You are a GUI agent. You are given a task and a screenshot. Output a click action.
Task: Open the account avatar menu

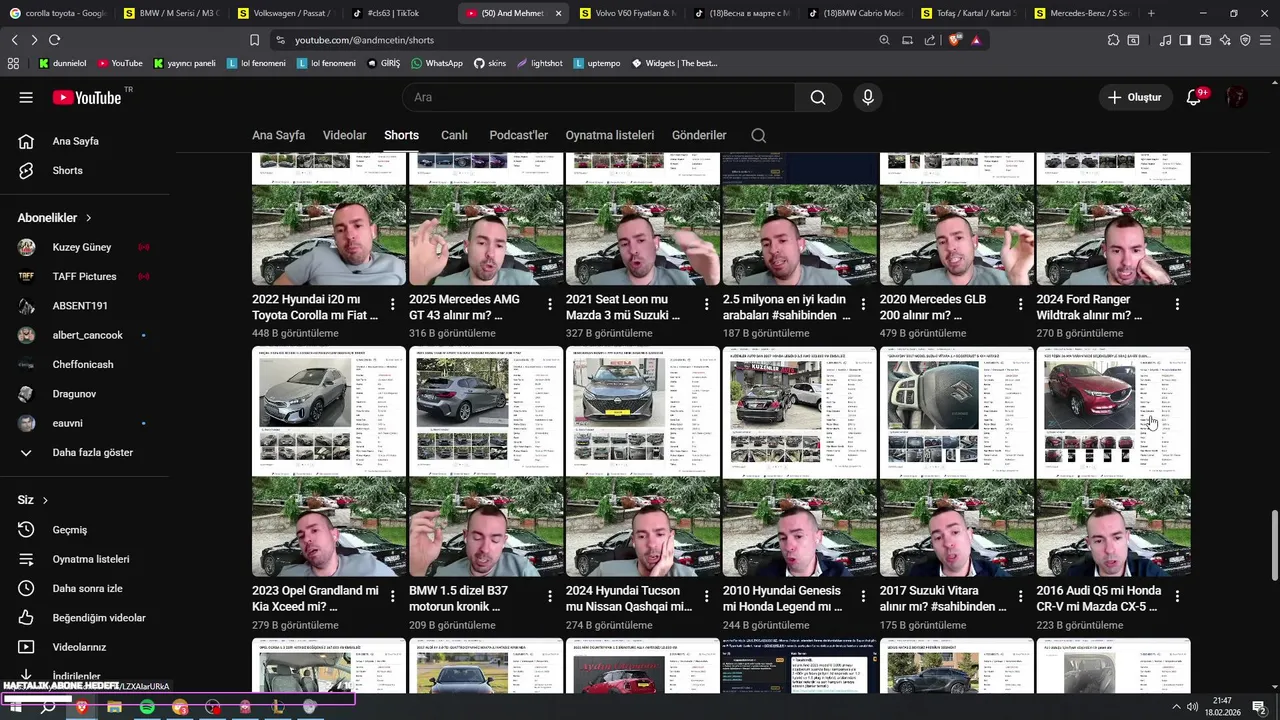[1237, 97]
